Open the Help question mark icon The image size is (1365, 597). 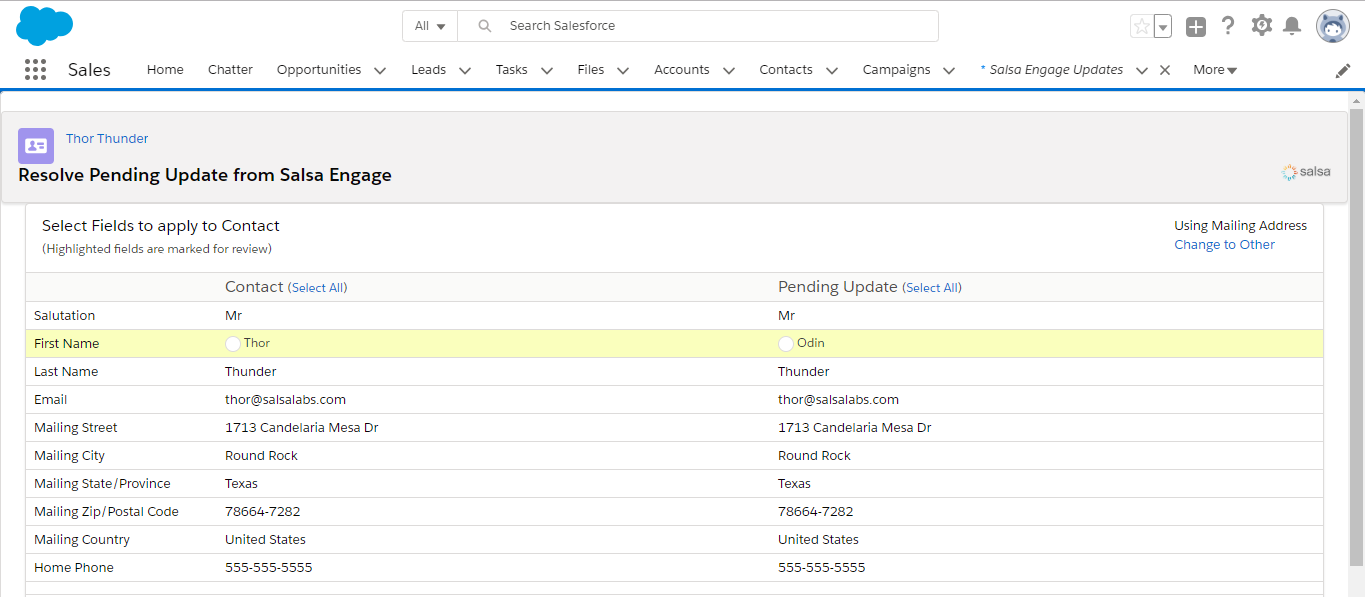(x=1228, y=26)
